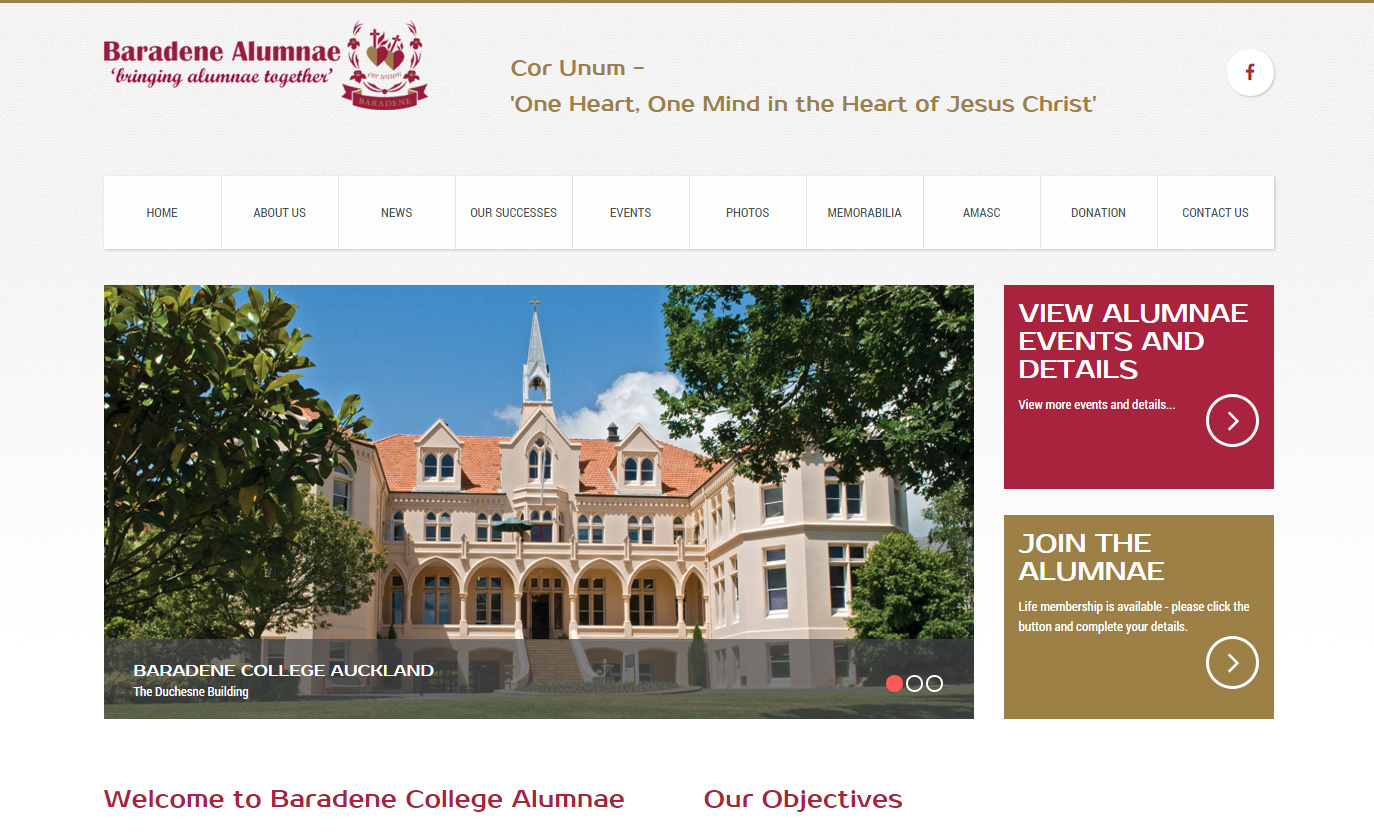Go to the Donation page
This screenshot has height=838, width=1374.
[x=1099, y=213]
